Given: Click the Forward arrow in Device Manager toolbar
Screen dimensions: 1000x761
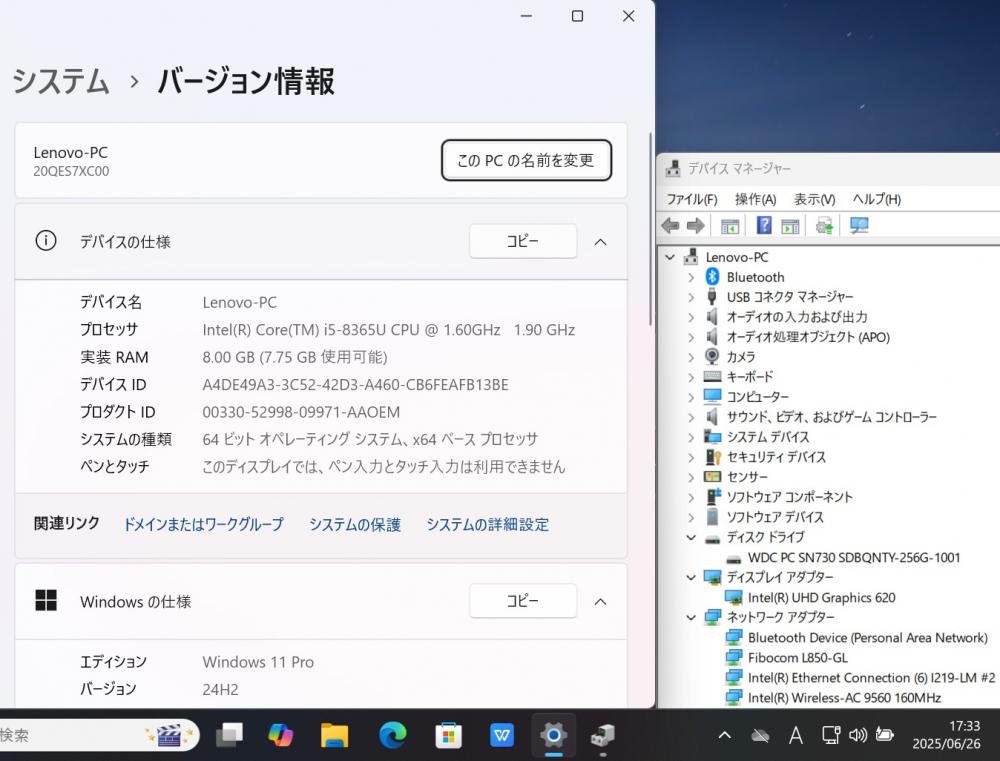Looking at the screenshot, I should pos(695,225).
